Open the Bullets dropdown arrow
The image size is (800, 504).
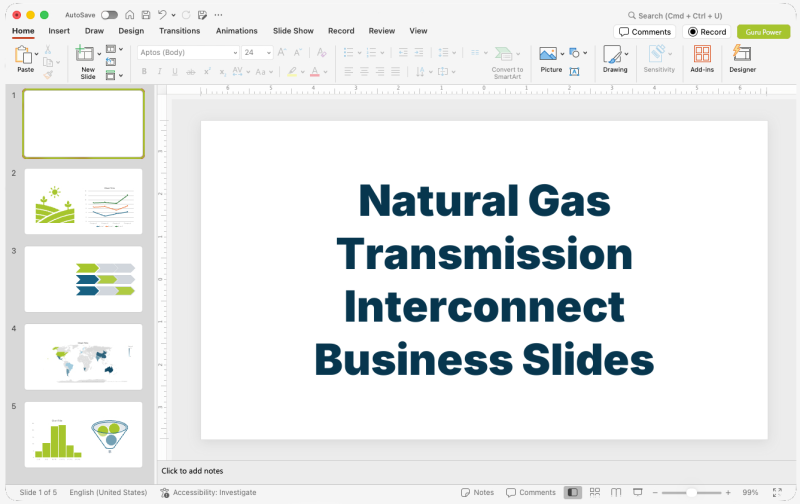click(x=360, y=53)
